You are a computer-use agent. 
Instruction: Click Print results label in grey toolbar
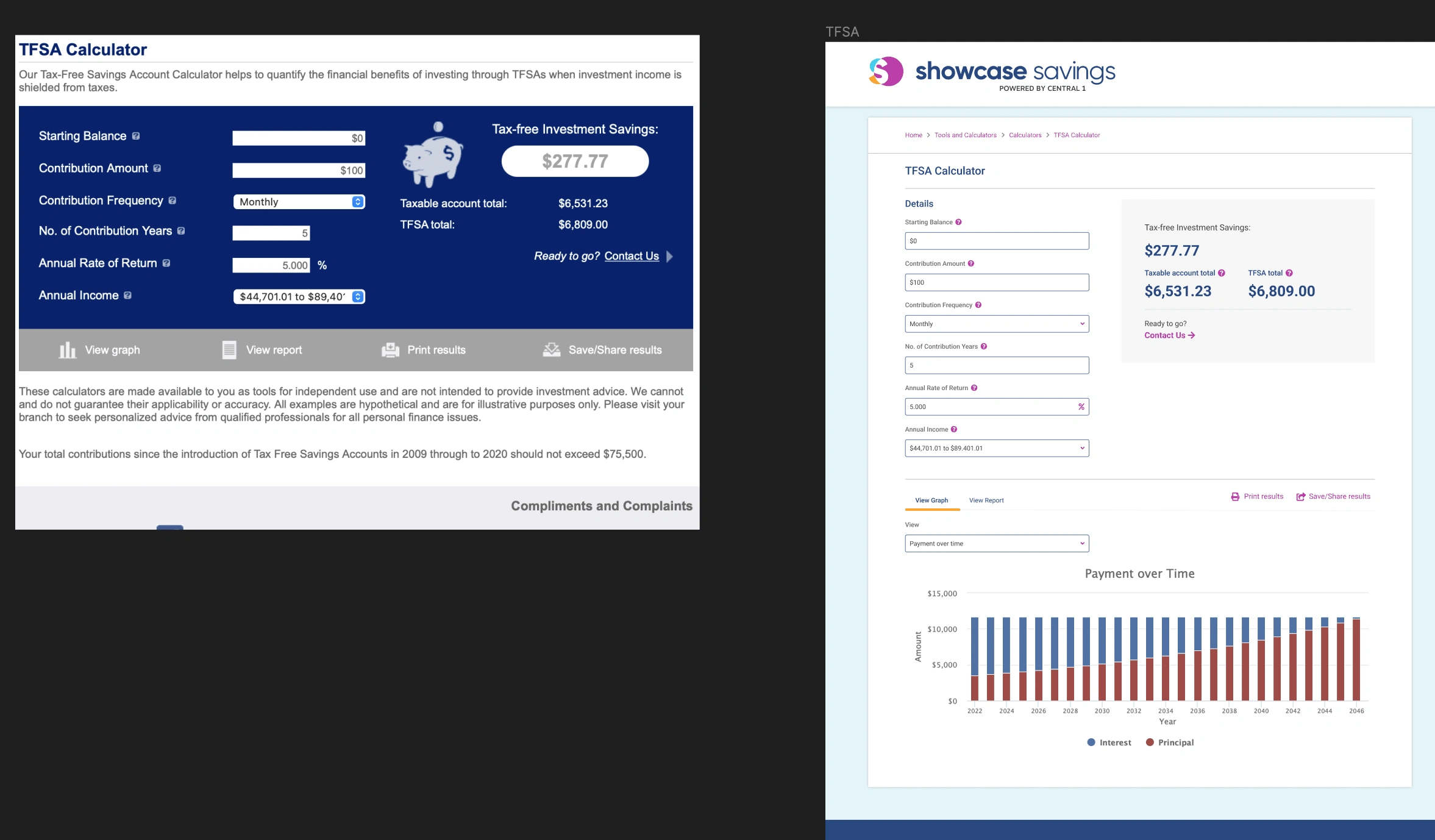436,350
